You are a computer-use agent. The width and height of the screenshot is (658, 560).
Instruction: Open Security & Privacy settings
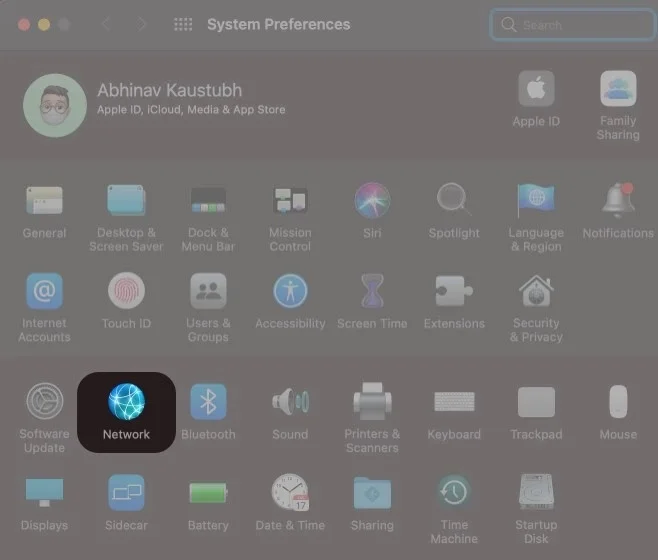536,292
